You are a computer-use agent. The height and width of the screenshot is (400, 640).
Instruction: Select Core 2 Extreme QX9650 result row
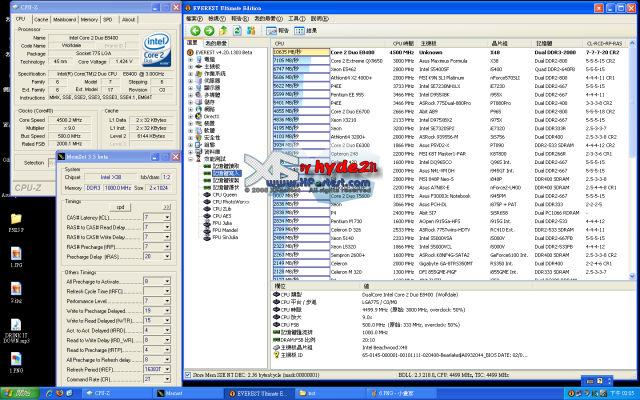click(449, 61)
